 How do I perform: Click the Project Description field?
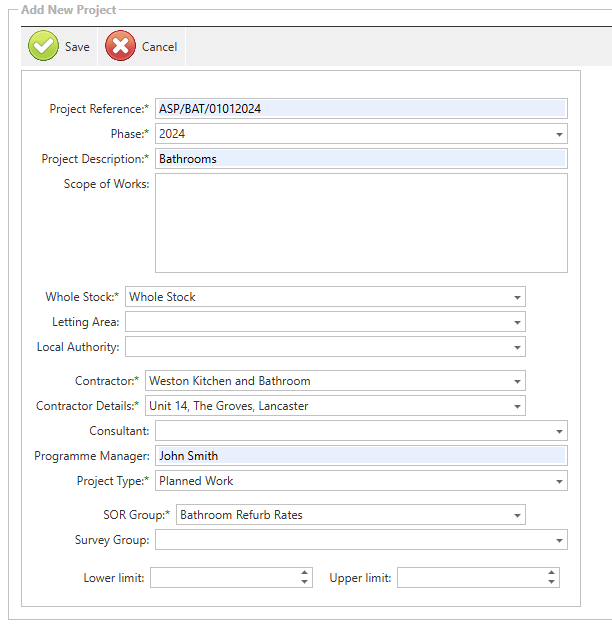pos(360,158)
